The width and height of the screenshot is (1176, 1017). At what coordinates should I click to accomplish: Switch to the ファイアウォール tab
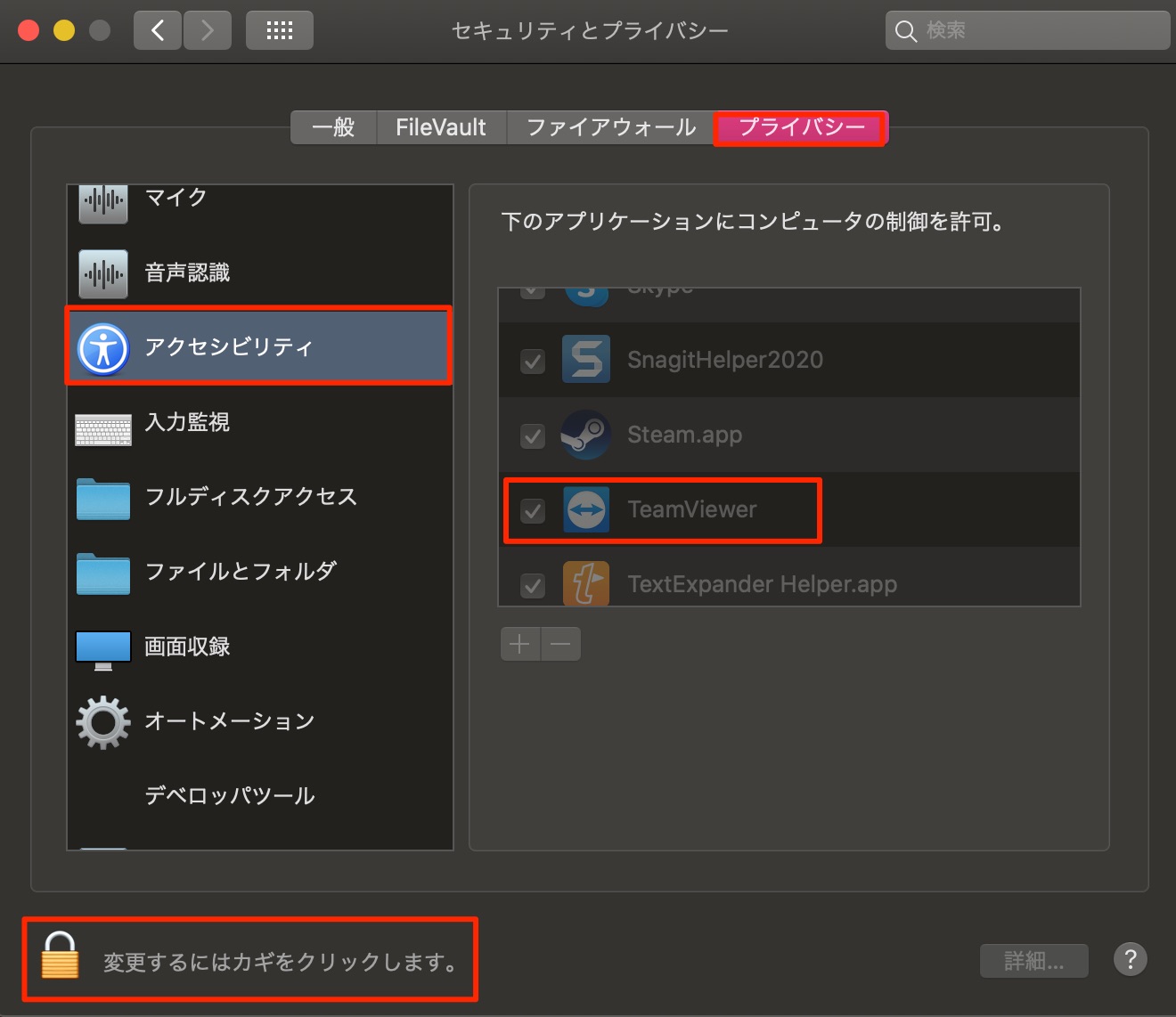click(x=611, y=127)
